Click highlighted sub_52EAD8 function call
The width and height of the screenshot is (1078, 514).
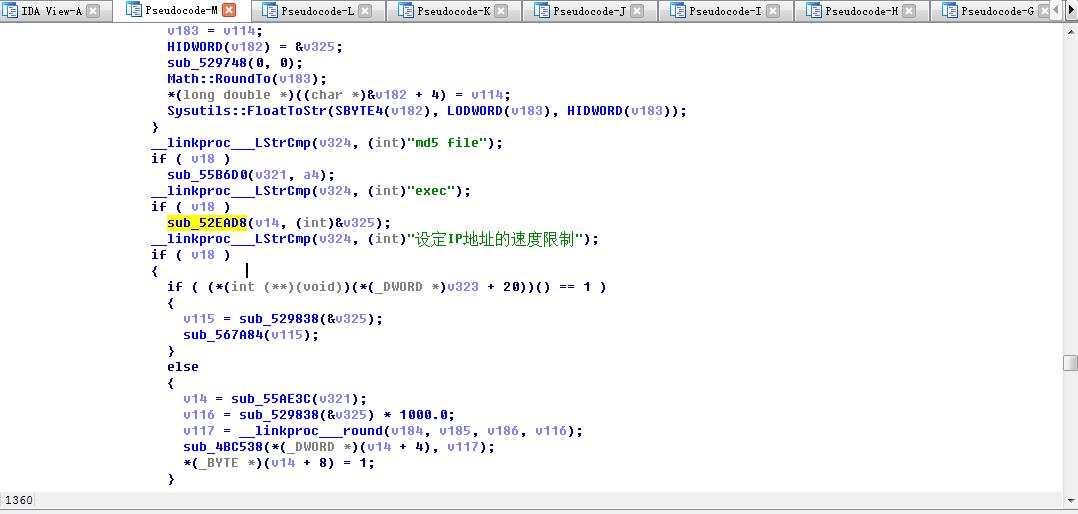pyautogui.click(x=207, y=223)
